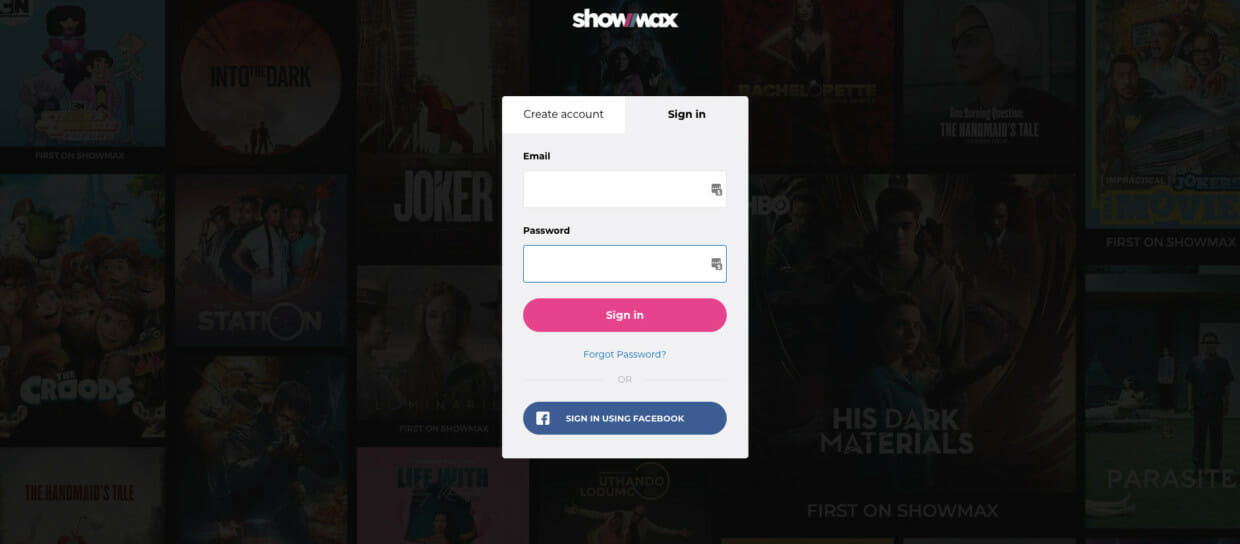Image resolution: width=1240 pixels, height=544 pixels.
Task: Open His Dark Materials poster
Action: (912, 350)
